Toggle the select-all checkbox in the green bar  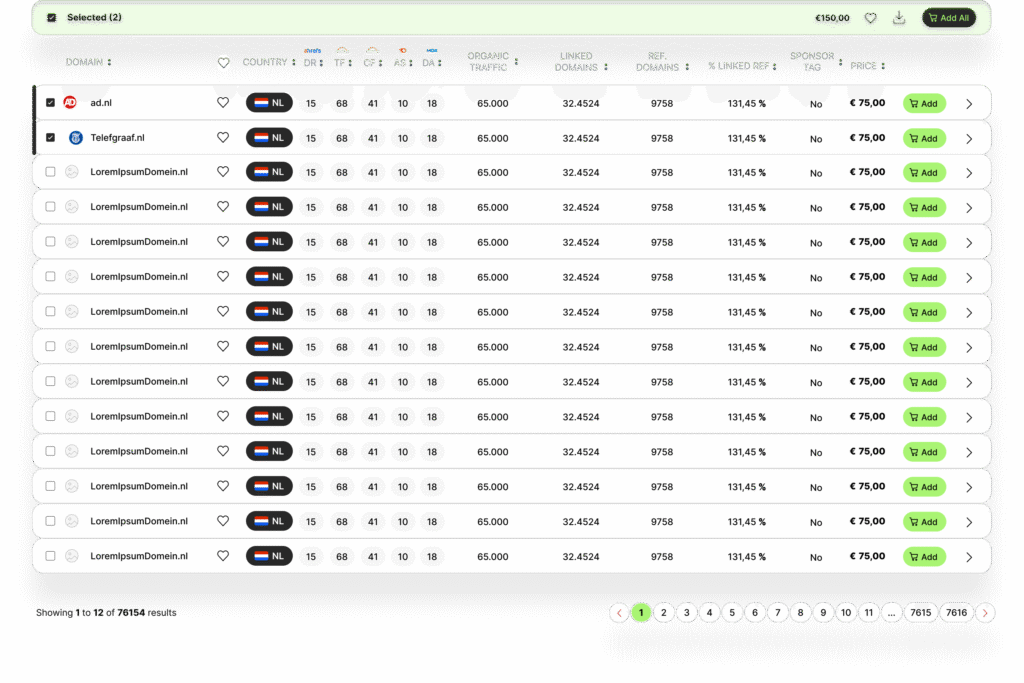[52, 18]
